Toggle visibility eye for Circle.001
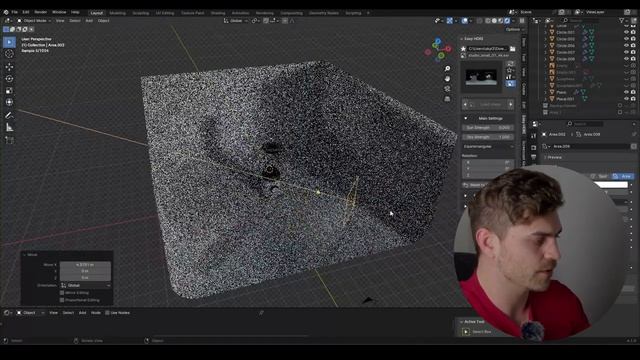The width and height of the screenshot is (640, 360). point(626,32)
